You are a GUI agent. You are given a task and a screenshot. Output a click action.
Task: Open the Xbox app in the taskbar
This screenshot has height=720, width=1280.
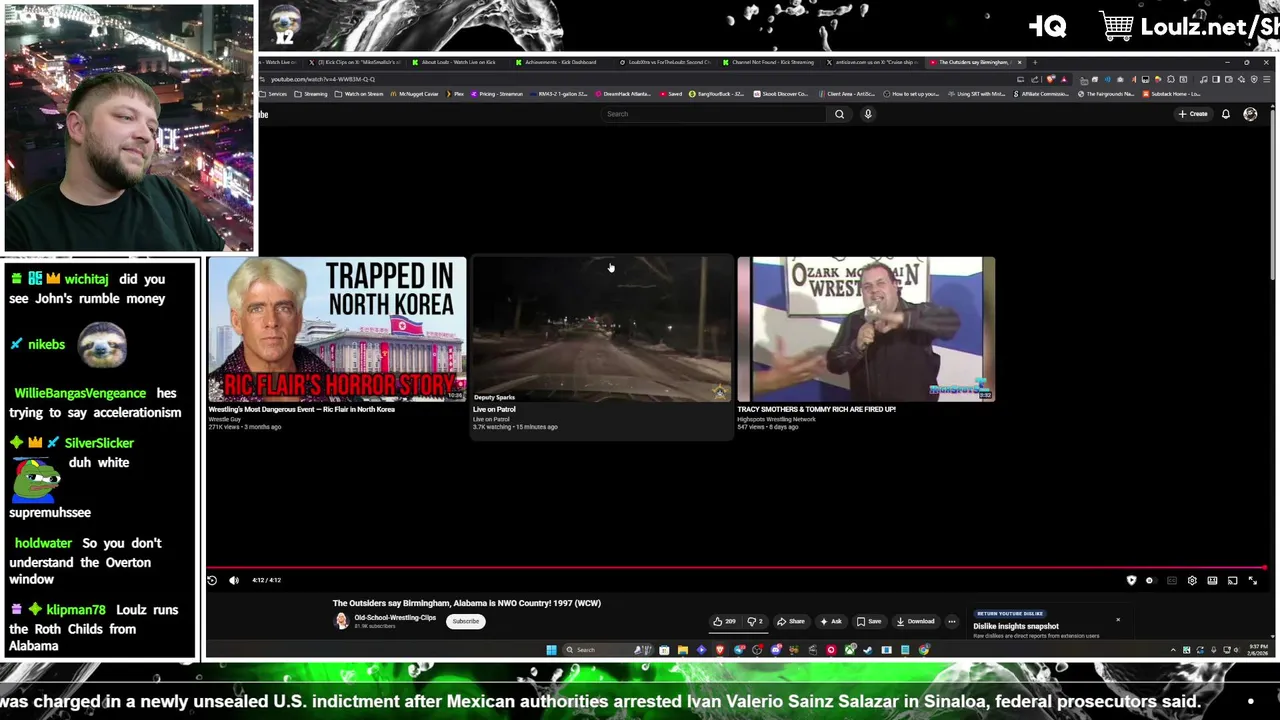[850, 650]
